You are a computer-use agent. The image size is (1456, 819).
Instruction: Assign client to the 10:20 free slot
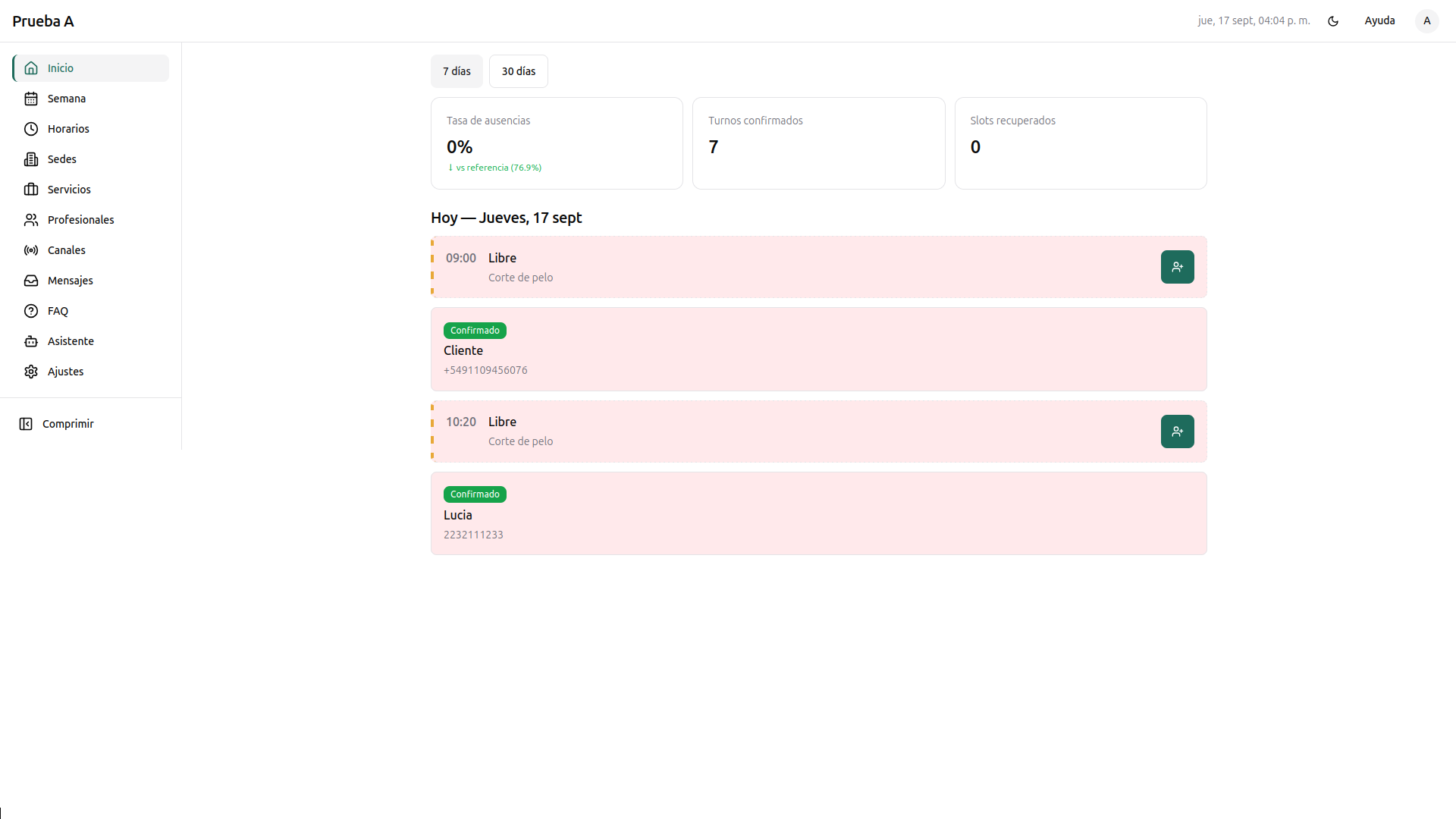(x=1177, y=431)
